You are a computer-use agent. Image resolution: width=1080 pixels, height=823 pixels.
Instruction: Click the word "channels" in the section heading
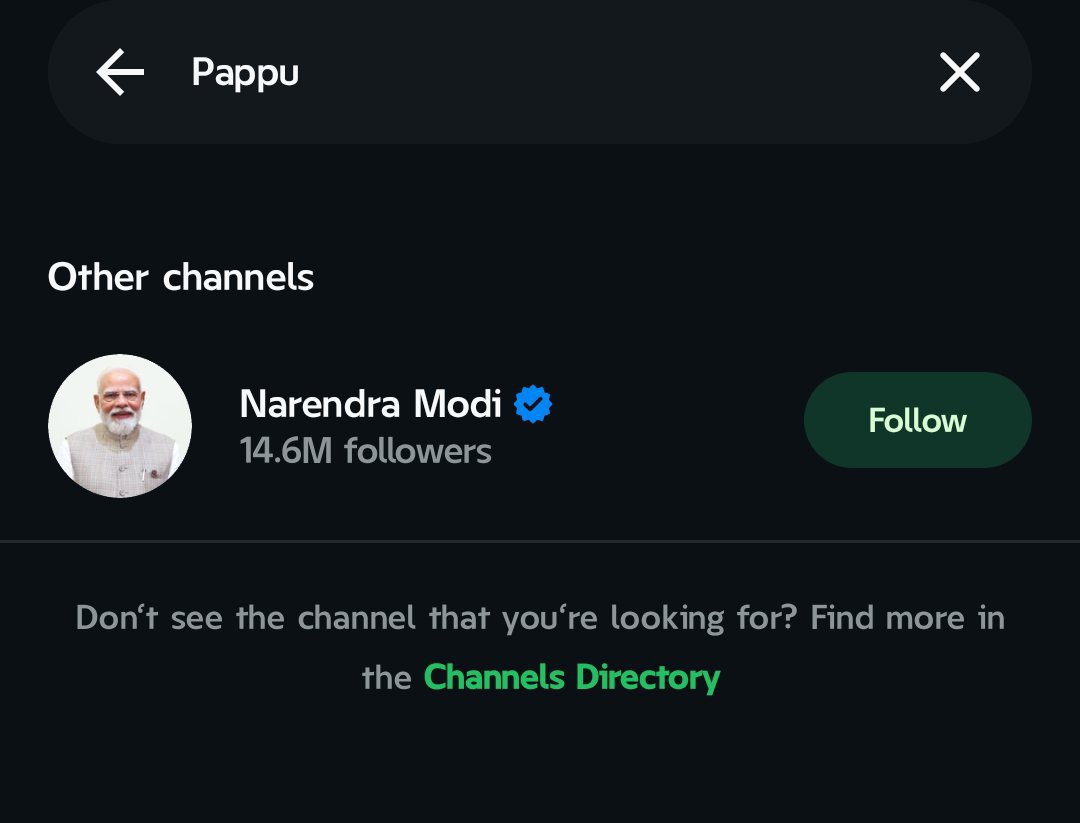click(x=238, y=277)
